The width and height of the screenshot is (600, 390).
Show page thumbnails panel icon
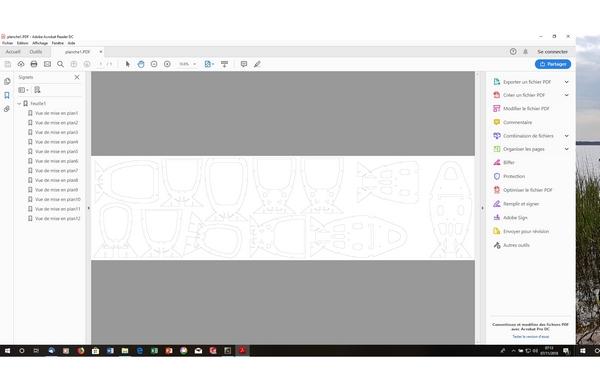coord(7,81)
